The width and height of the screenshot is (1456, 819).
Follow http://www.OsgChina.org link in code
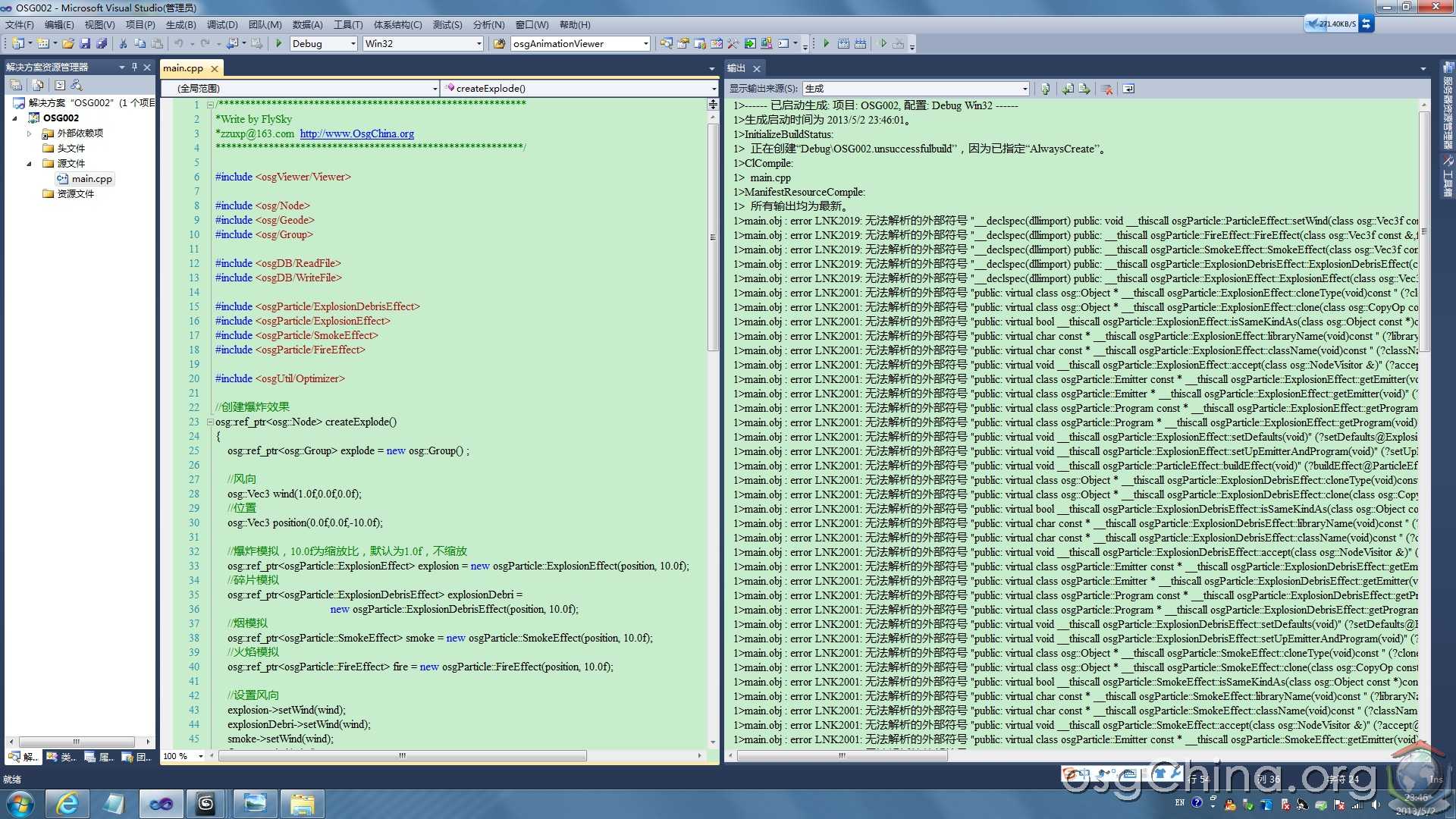[357, 133]
